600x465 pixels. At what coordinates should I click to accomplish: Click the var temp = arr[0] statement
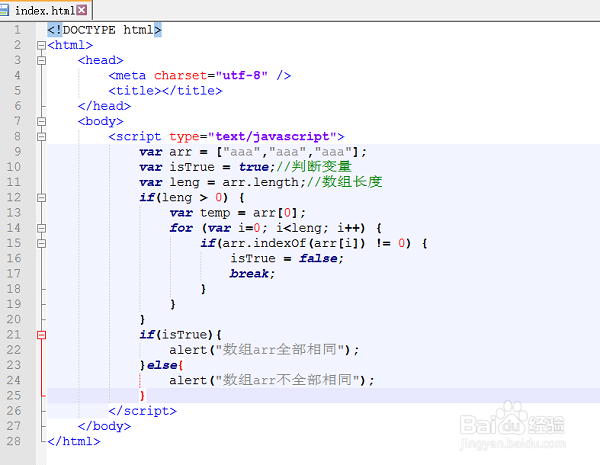[238, 213]
